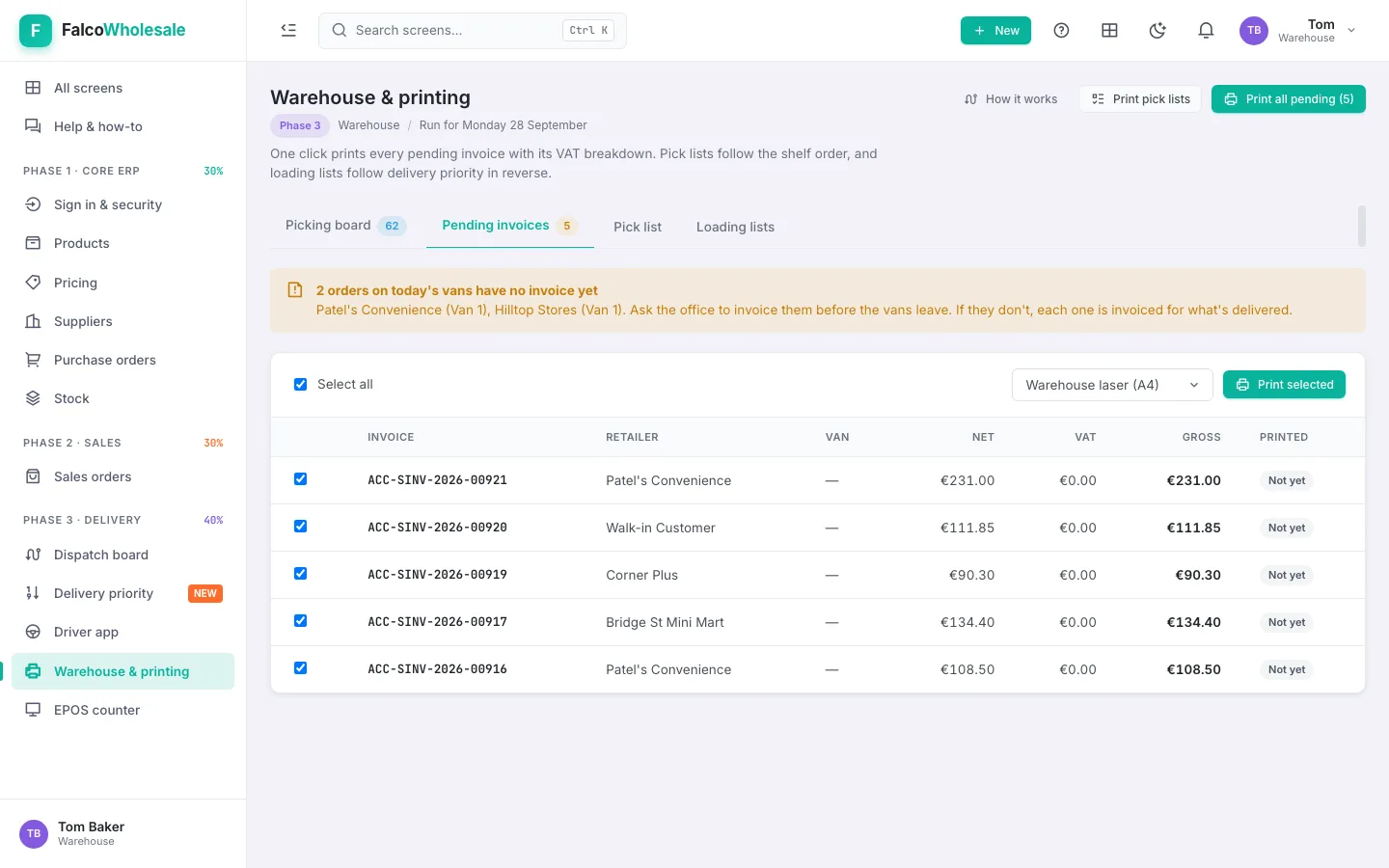Expand the Tom user menu chevron
The width and height of the screenshot is (1389, 868).
click(1351, 30)
